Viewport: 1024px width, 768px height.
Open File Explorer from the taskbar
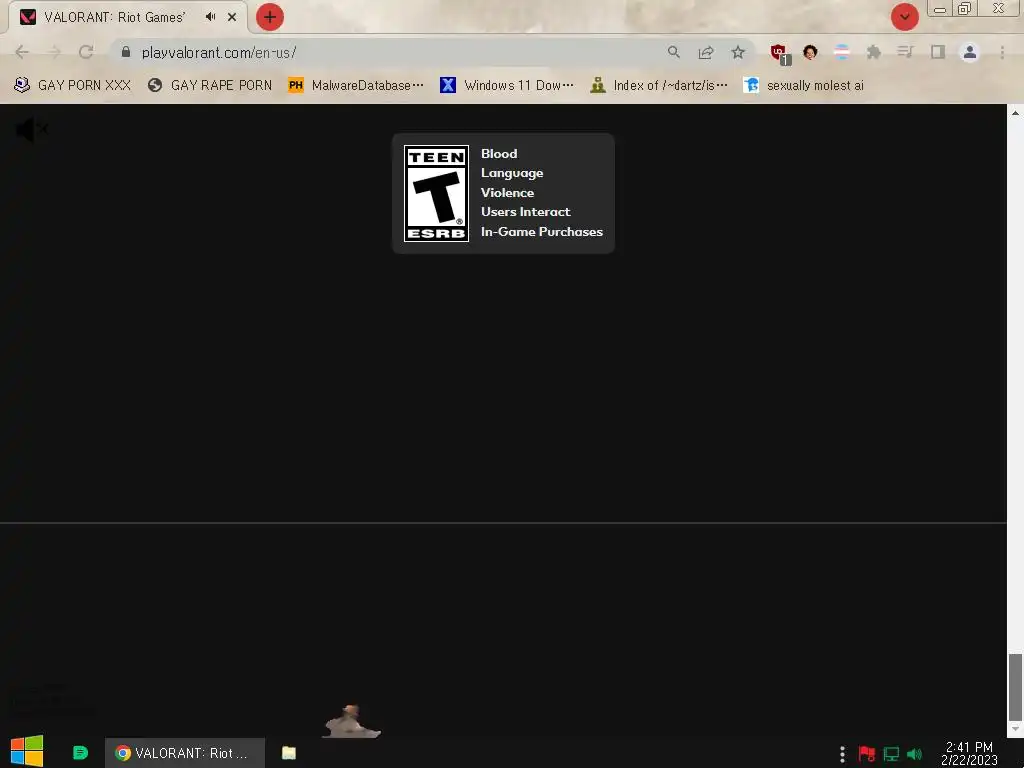point(289,753)
